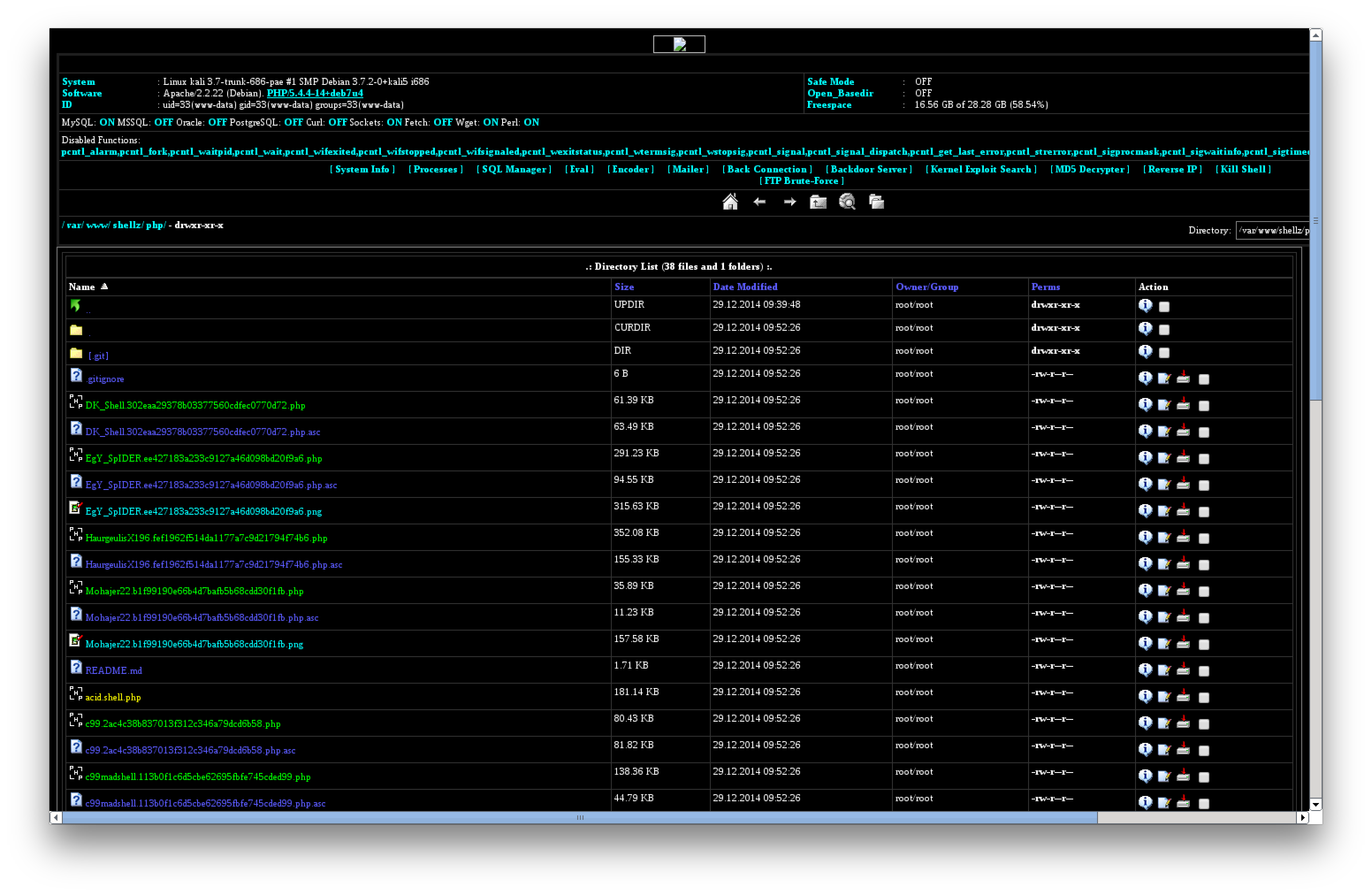Tick the checkbox for README.md row
The image size is (1372, 895).
tap(1204, 671)
